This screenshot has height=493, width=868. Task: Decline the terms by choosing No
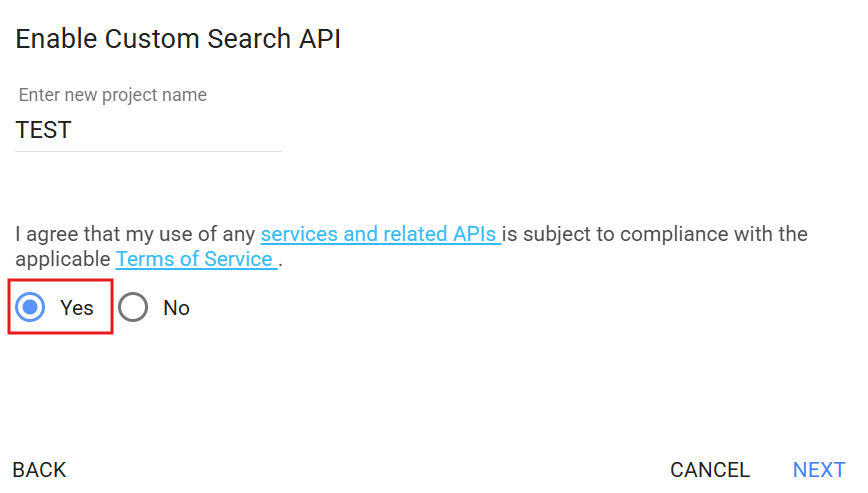pos(133,307)
